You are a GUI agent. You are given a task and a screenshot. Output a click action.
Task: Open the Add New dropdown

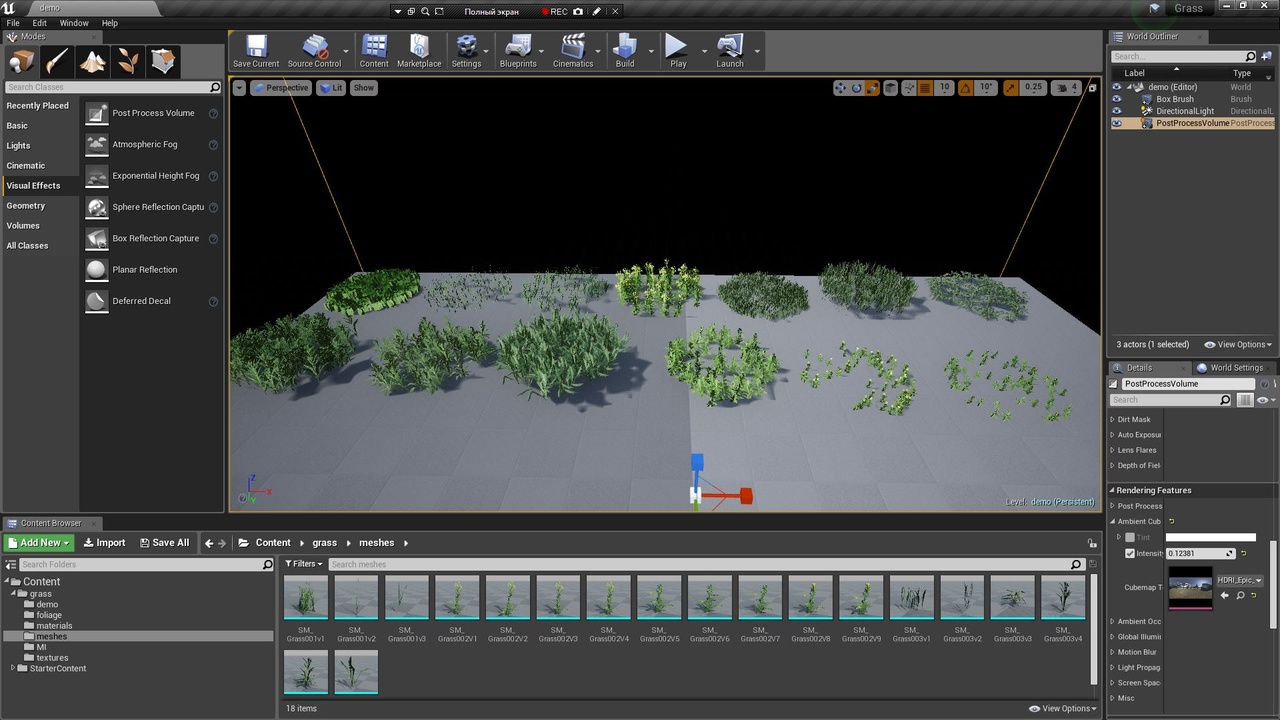[38, 543]
